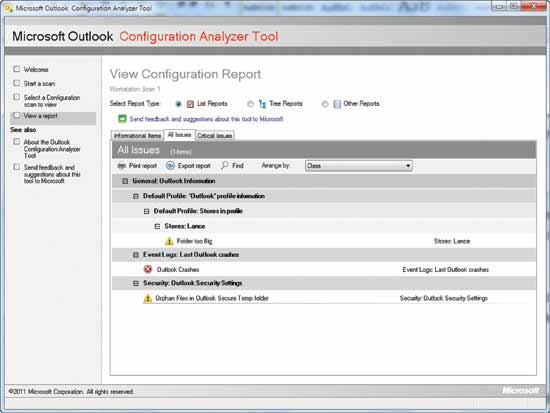Click Event Logs: Last Outlook crashes class value
The height and width of the screenshot is (413, 550).
point(445,269)
